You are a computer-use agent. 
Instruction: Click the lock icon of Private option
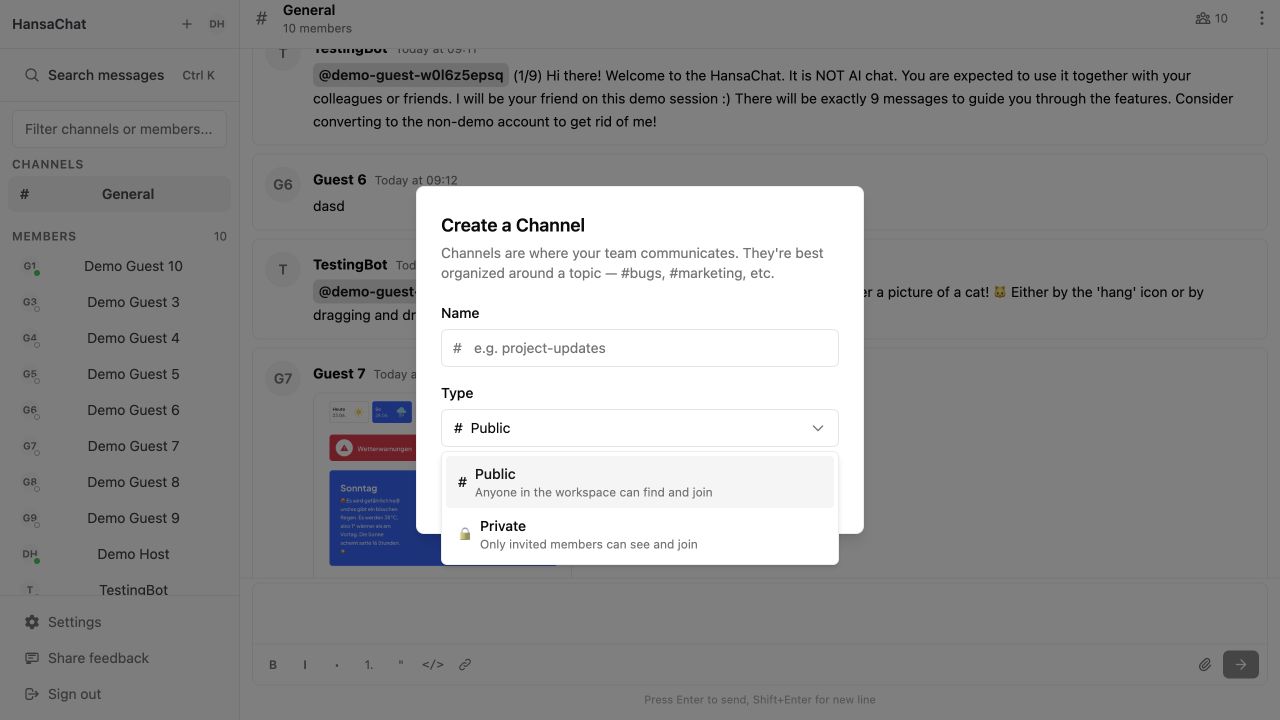tap(465, 534)
